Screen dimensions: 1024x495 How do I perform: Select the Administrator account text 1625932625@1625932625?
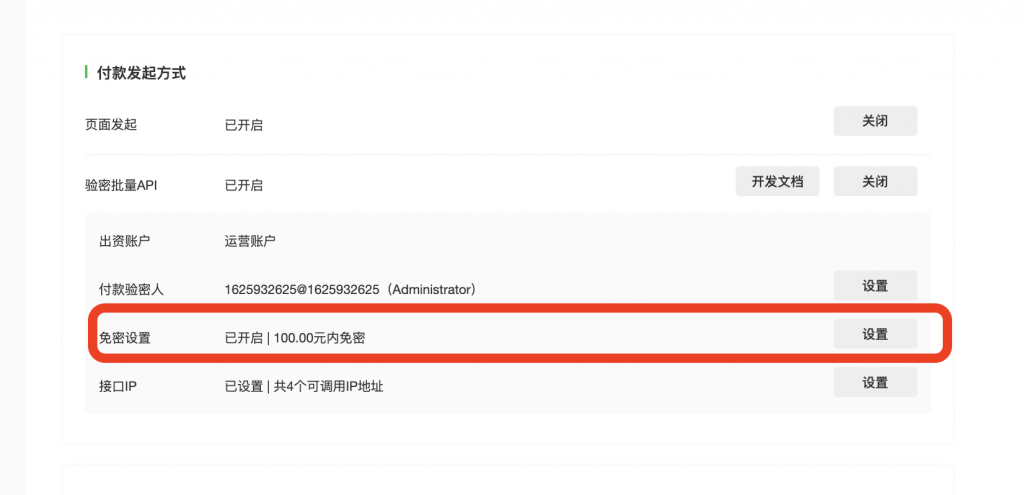point(302,289)
